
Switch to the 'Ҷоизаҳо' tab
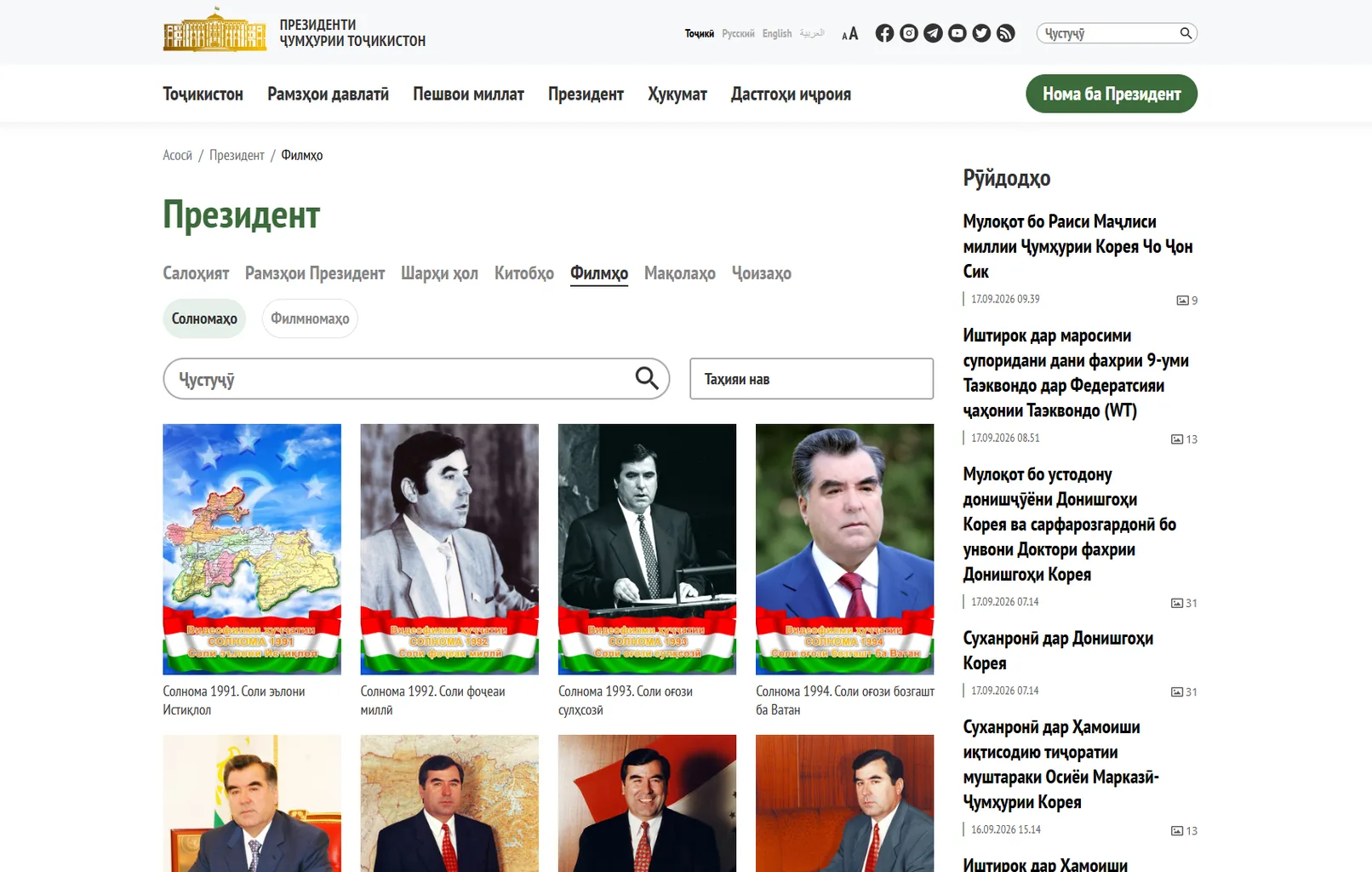[762, 273]
